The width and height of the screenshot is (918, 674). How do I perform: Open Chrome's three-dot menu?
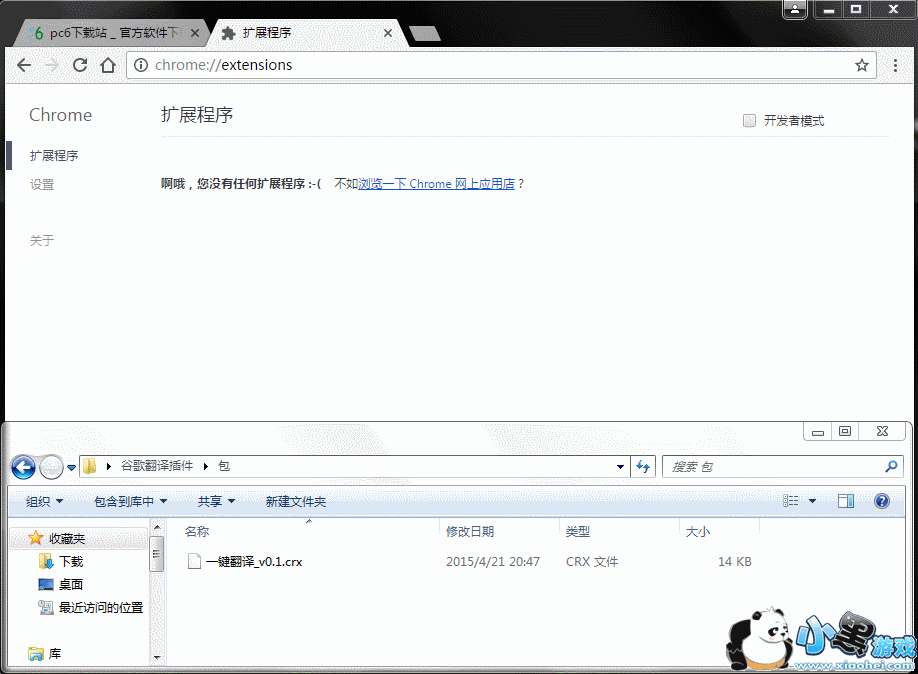click(895, 65)
